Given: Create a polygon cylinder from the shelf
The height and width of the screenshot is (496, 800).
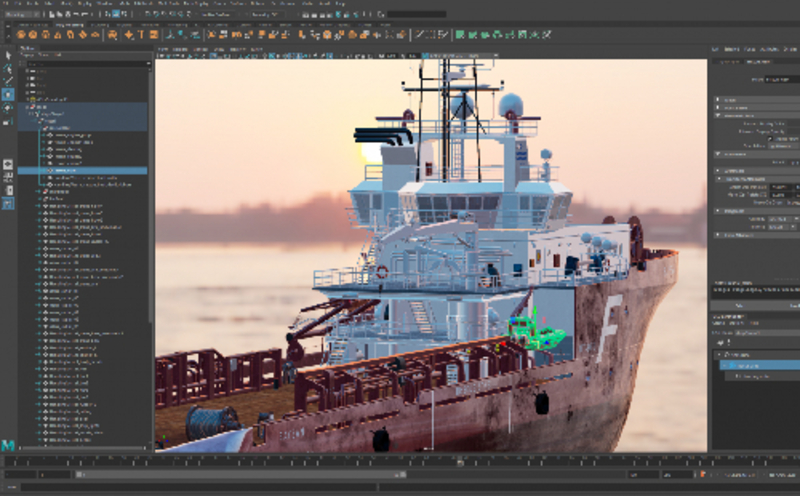Looking at the screenshot, I should pos(45,35).
